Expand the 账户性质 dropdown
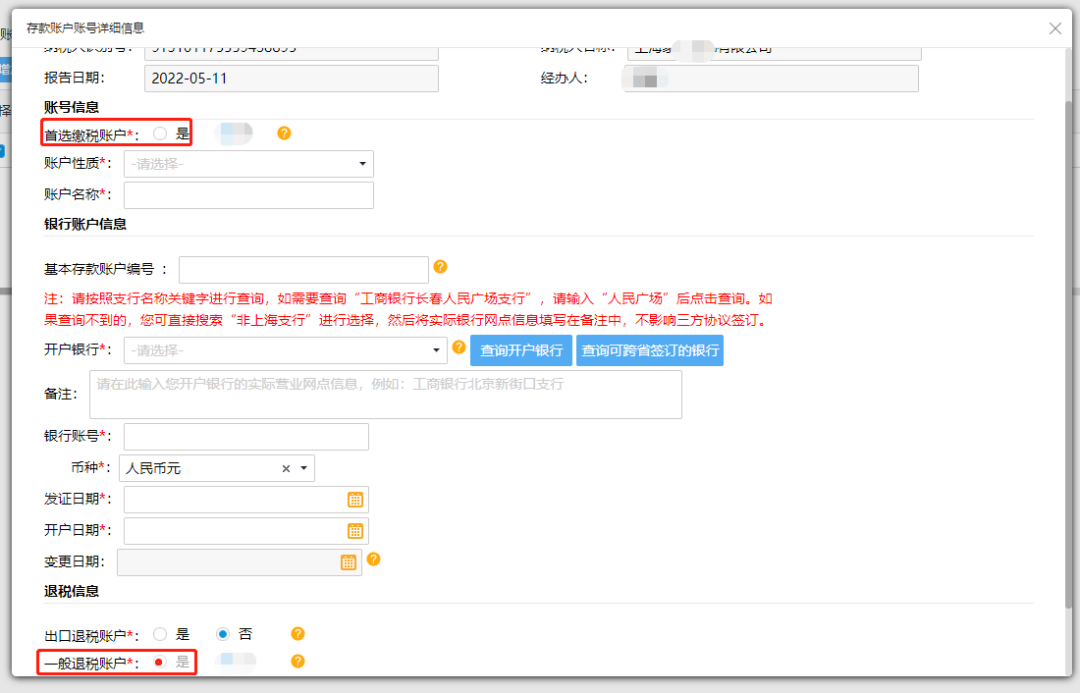Screen dimensions: 1080x693 pos(362,163)
